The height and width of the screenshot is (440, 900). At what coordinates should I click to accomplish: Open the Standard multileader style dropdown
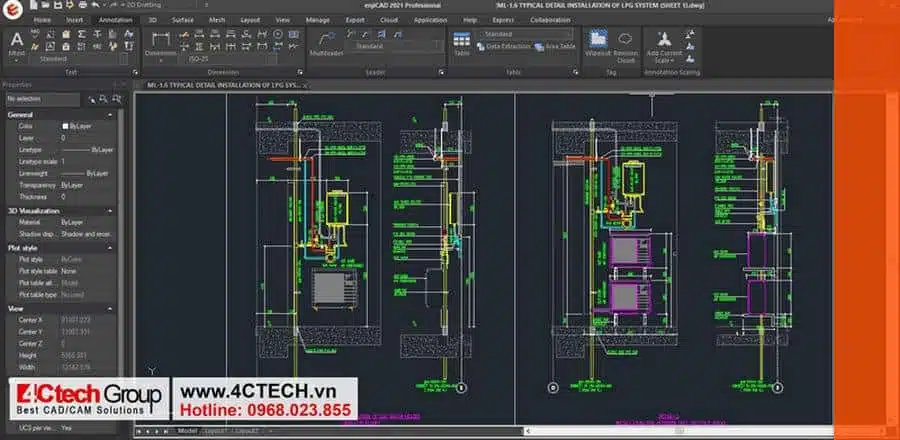pyautogui.click(x=394, y=46)
